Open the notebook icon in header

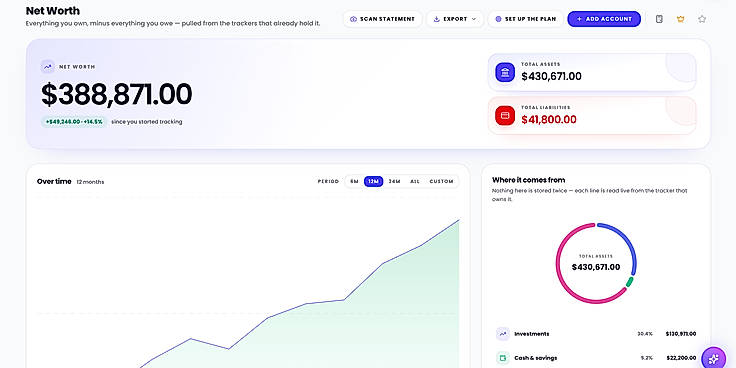pyautogui.click(x=659, y=19)
